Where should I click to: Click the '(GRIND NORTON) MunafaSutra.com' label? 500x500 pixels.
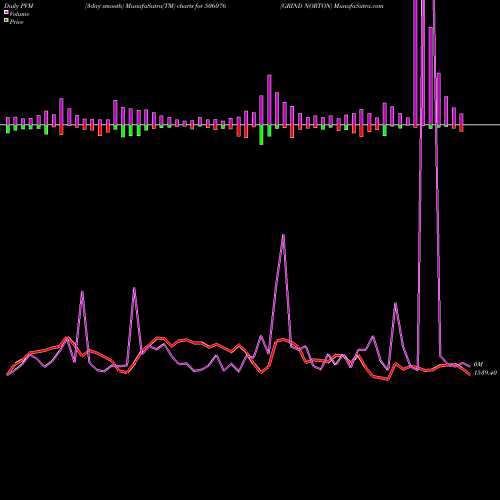332,6
